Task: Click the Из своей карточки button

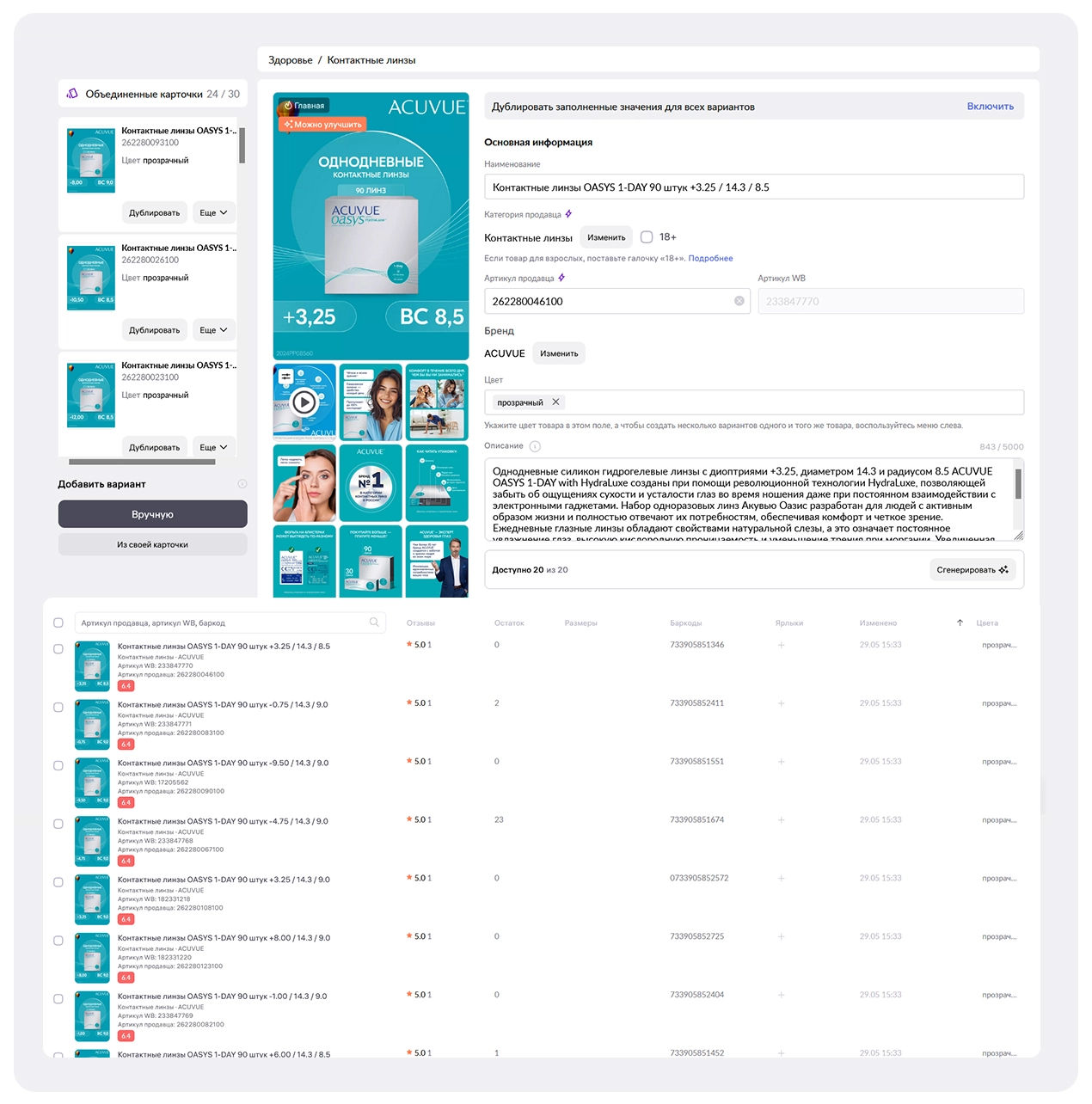Action: 153,544
